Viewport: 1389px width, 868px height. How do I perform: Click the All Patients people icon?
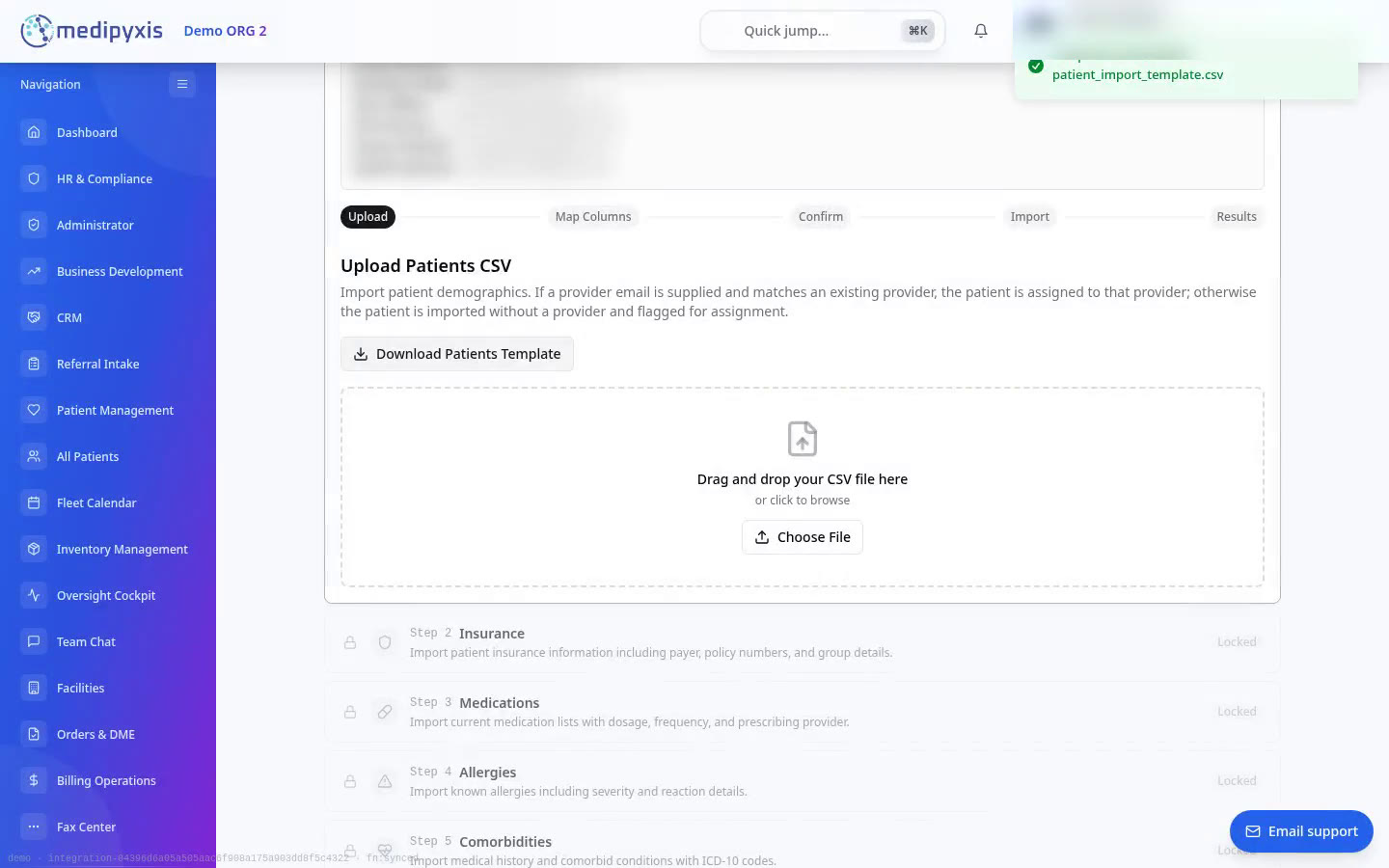[x=34, y=456]
